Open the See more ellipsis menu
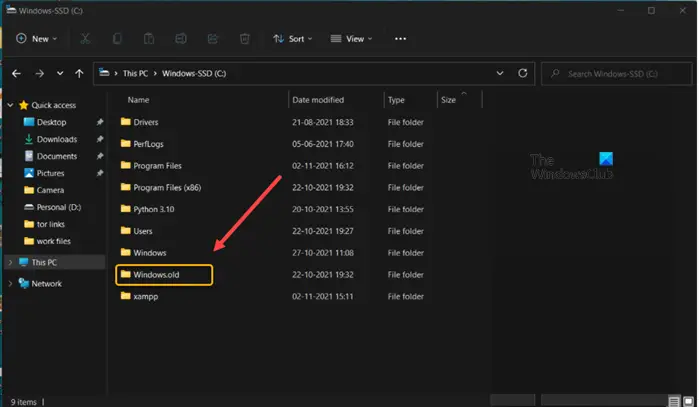The height and width of the screenshot is (407, 699). click(x=400, y=39)
